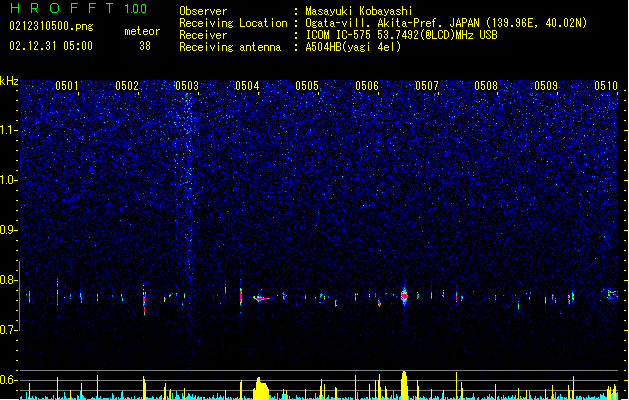Image resolution: width=629 pixels, height=400 pixels.
Task: Click the wide yellow intensity bar after 0504
Action: click(261, 388)
